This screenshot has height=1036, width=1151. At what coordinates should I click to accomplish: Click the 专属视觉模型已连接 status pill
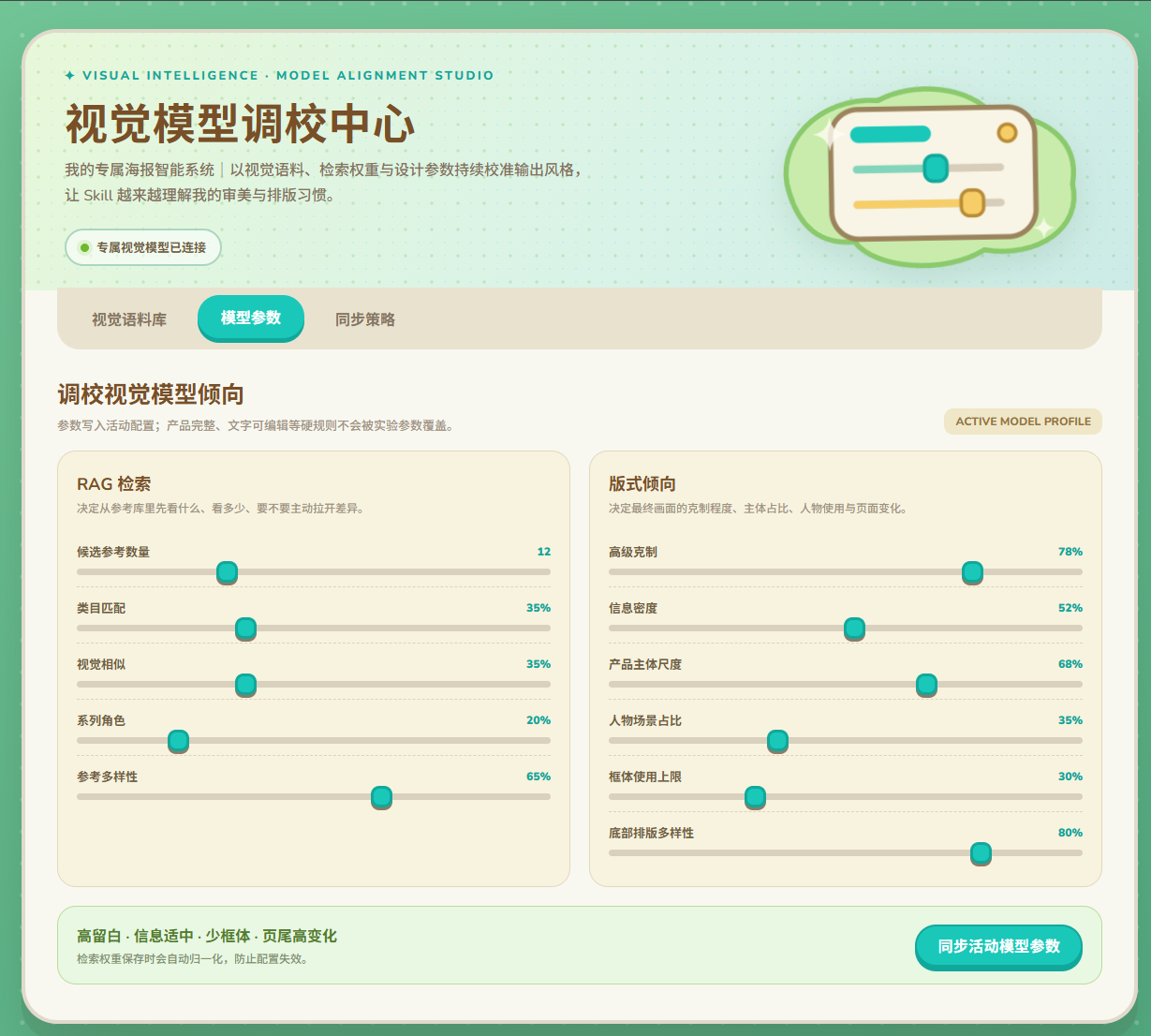click(x=143, y=247)
